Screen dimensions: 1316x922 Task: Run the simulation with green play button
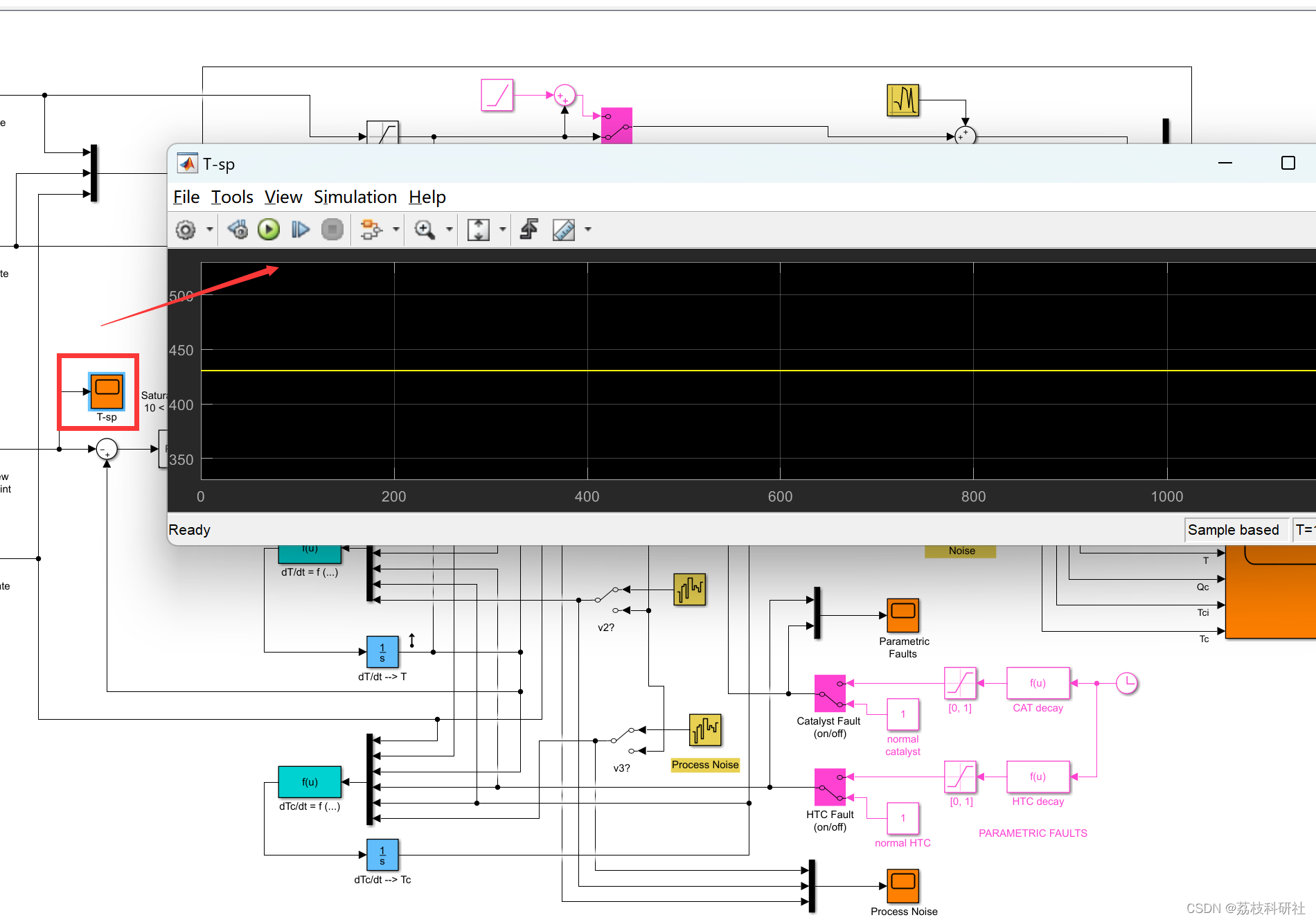[x=269, y=229]
